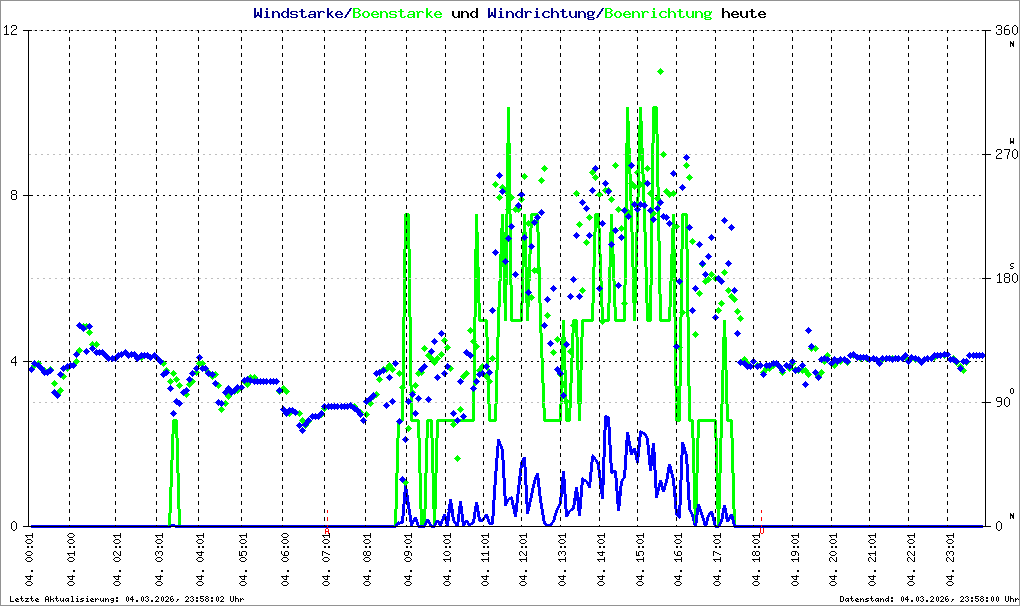The width and height of the screenshot is (1020, 606).
Task: Click time label '04. 11:01'
Action: tap(485, 560)
